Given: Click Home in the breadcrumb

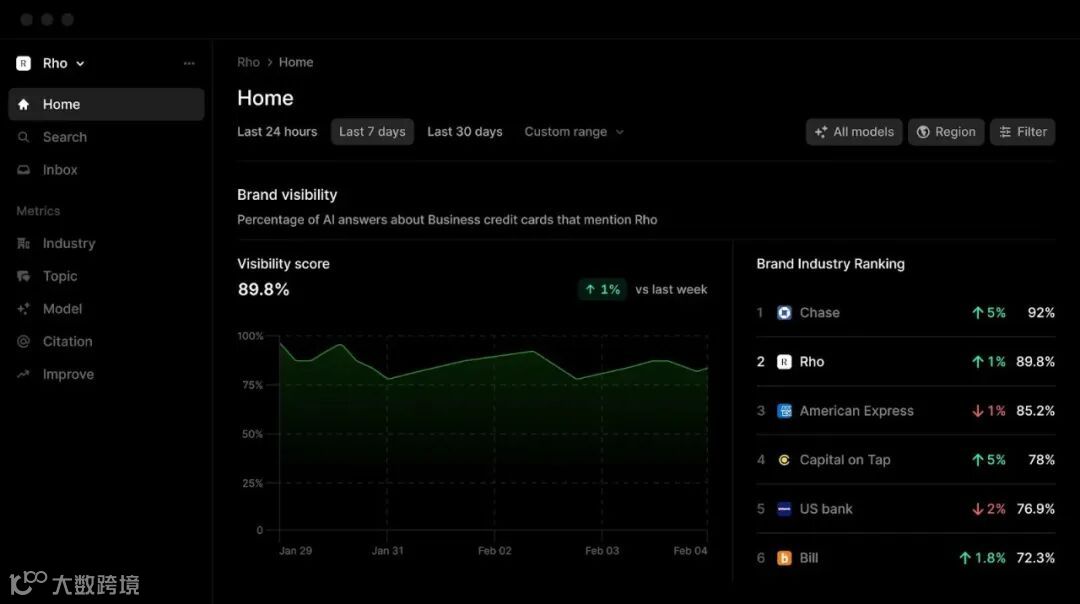Looking at the screenshot, I should [x=295, y=62].
